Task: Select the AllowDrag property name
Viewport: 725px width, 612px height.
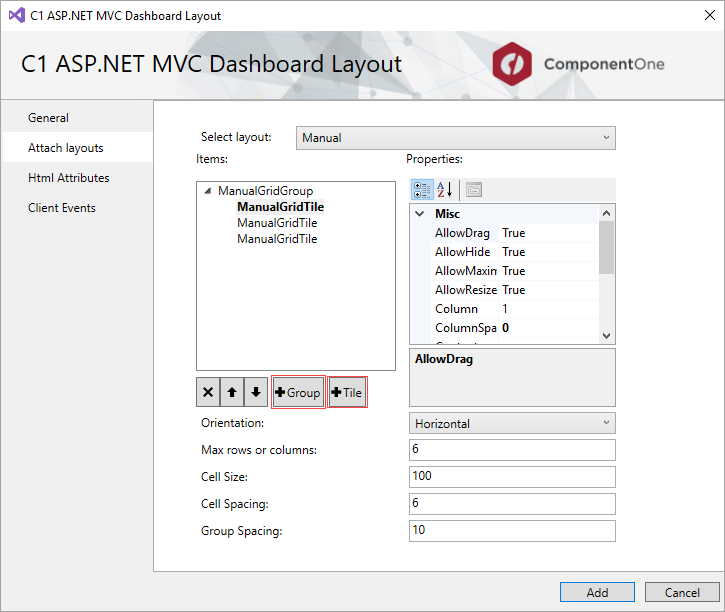Action: (464, 233)
